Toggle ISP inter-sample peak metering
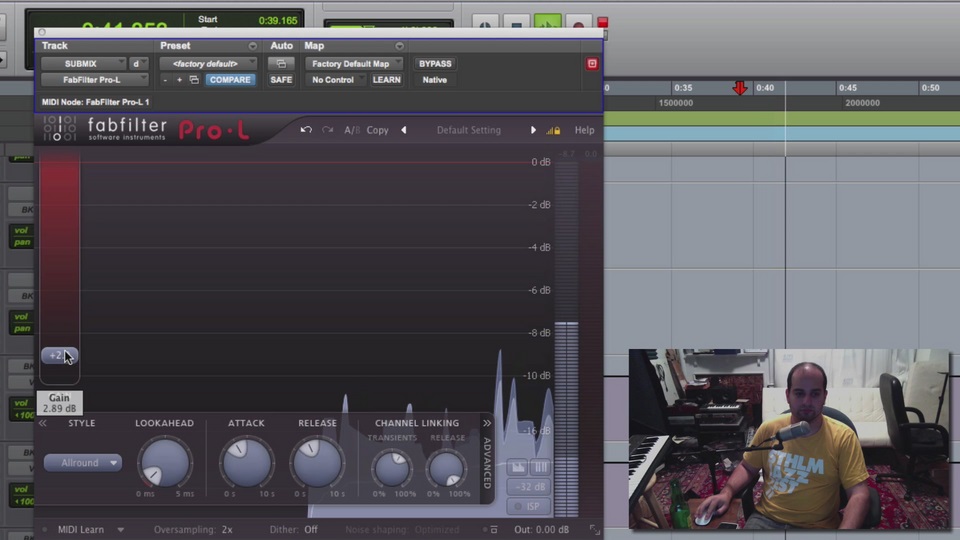This screenshot has height=540, width=960. pyautogui.click(x=530, y=506)
